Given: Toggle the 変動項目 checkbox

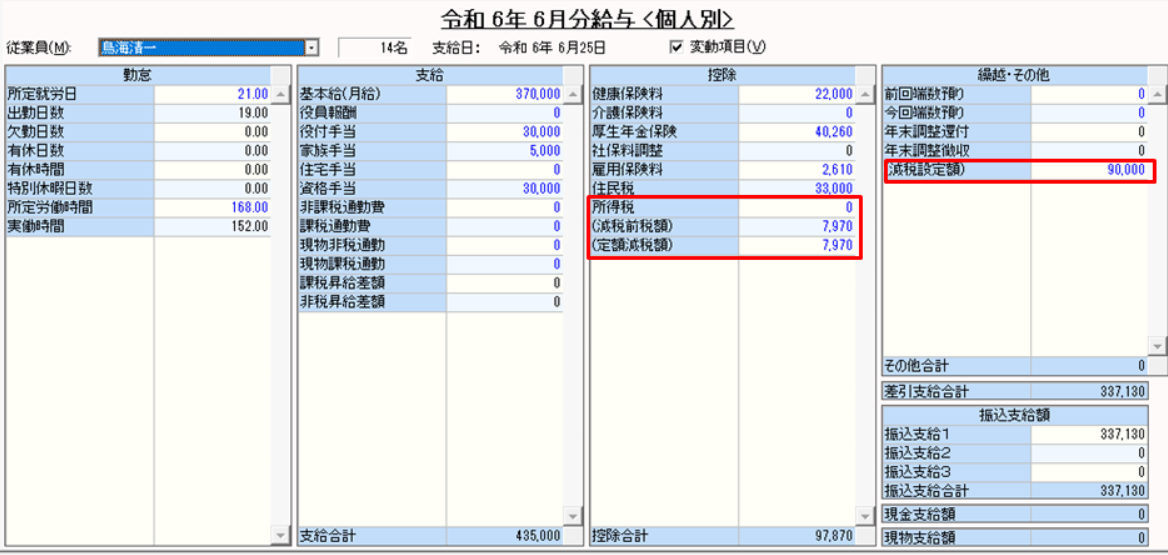Looking at the screenshot, I should (x=675, y=47).
